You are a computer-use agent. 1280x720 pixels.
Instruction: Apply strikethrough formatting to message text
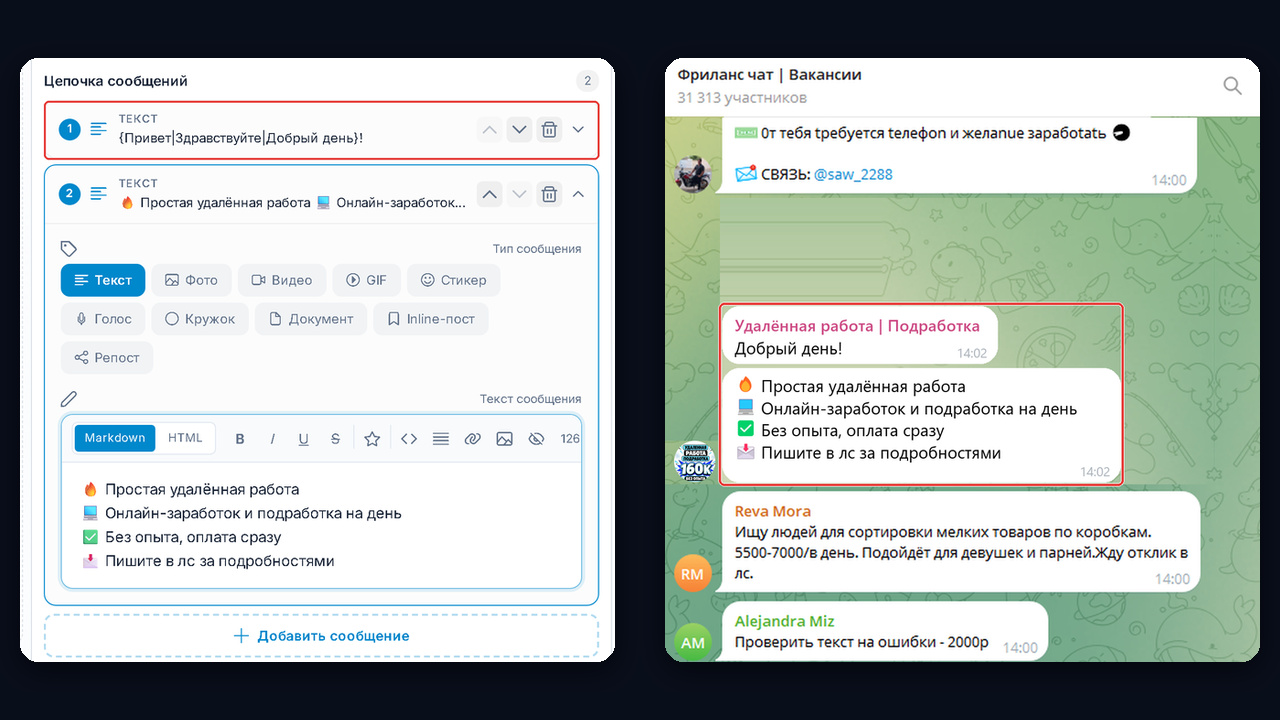click(x=336, y=439)
